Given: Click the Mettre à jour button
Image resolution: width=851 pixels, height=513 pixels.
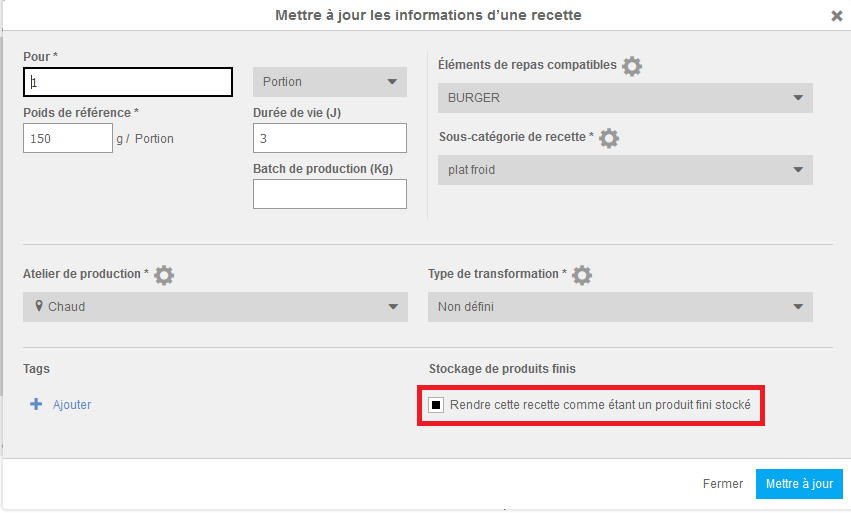Looking at the screenshot, I should [799, 484].
